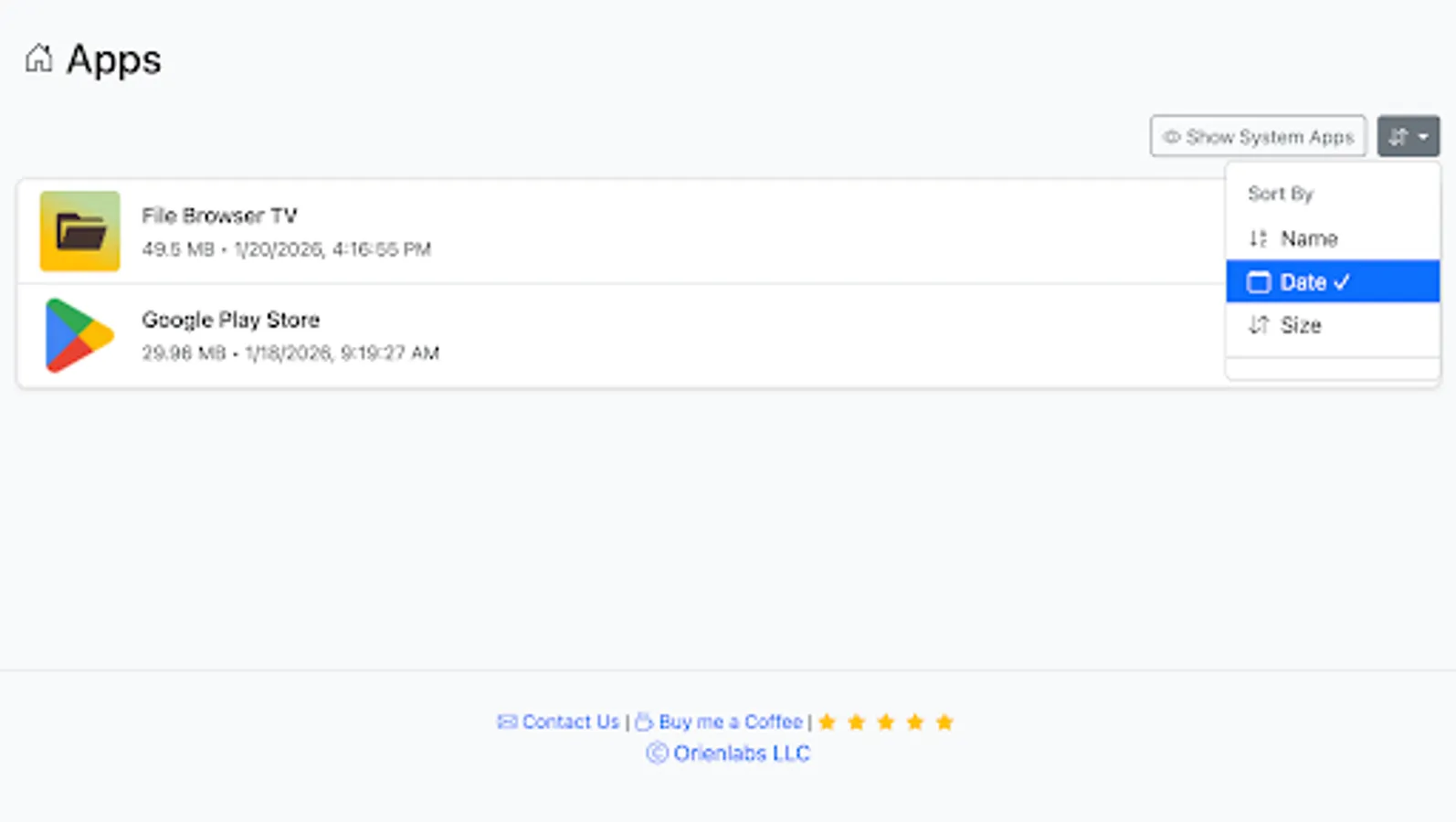
Task: Open the Buy me a Coffee link
Action: pos(719,722)
